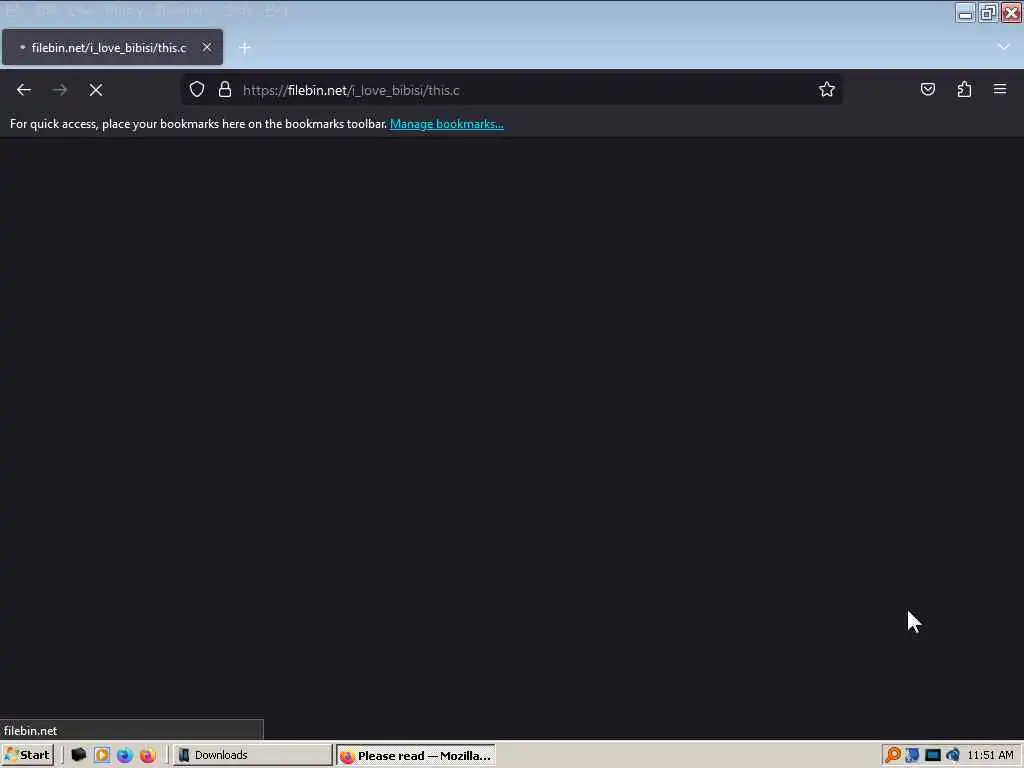Launch the blue browser quick-launch icon
Viewport: 1024px width, 768px height.
tap(124, 755)
